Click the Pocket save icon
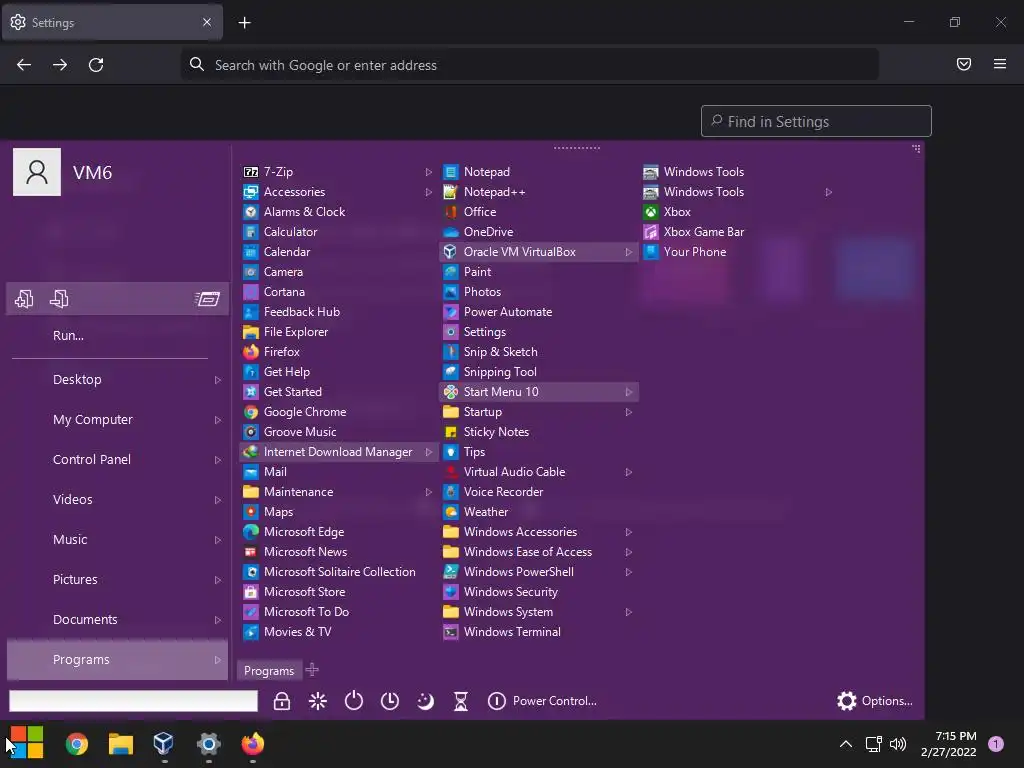1024x768 pixels. pyautogui.click(x=963, y=64)
